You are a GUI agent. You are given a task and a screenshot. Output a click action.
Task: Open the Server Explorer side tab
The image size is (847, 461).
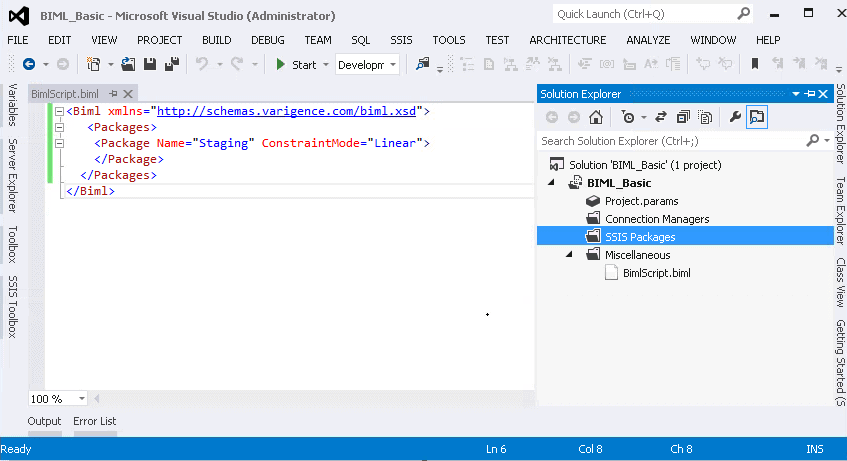tap(13, 176)
